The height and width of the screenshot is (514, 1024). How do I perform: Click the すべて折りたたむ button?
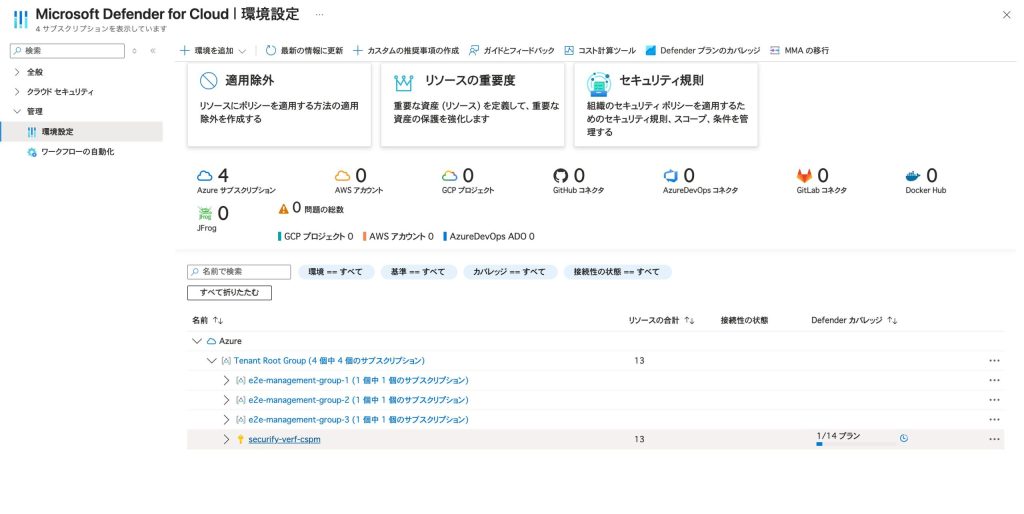[x=229, y=293]
